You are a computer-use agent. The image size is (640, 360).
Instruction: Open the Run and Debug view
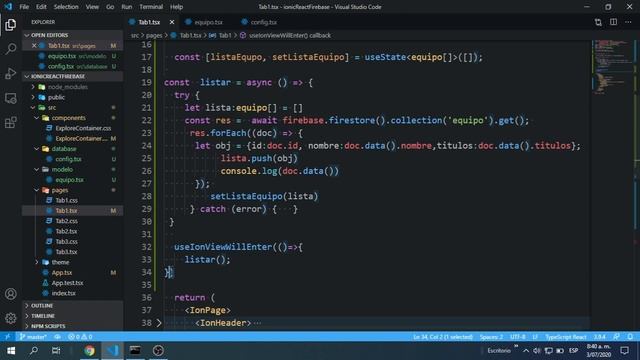pyautogui.click(x=11, y=73)
